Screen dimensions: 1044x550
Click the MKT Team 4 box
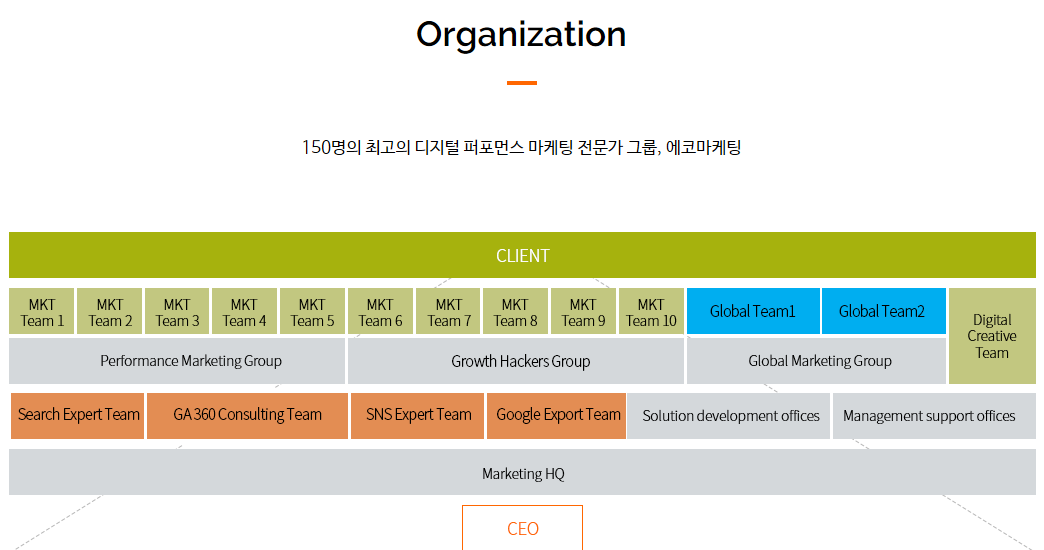pos(244,311)
